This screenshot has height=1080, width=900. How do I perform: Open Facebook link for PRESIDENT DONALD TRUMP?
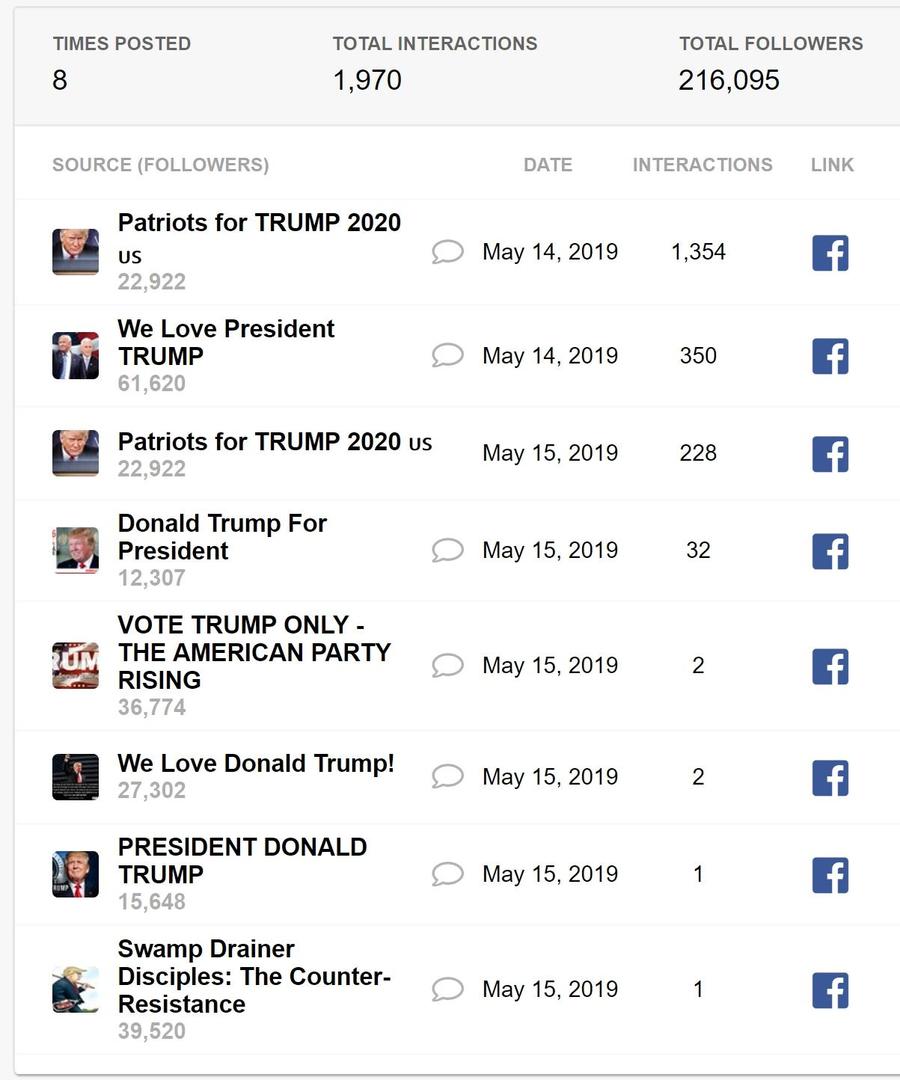(830, 875)
